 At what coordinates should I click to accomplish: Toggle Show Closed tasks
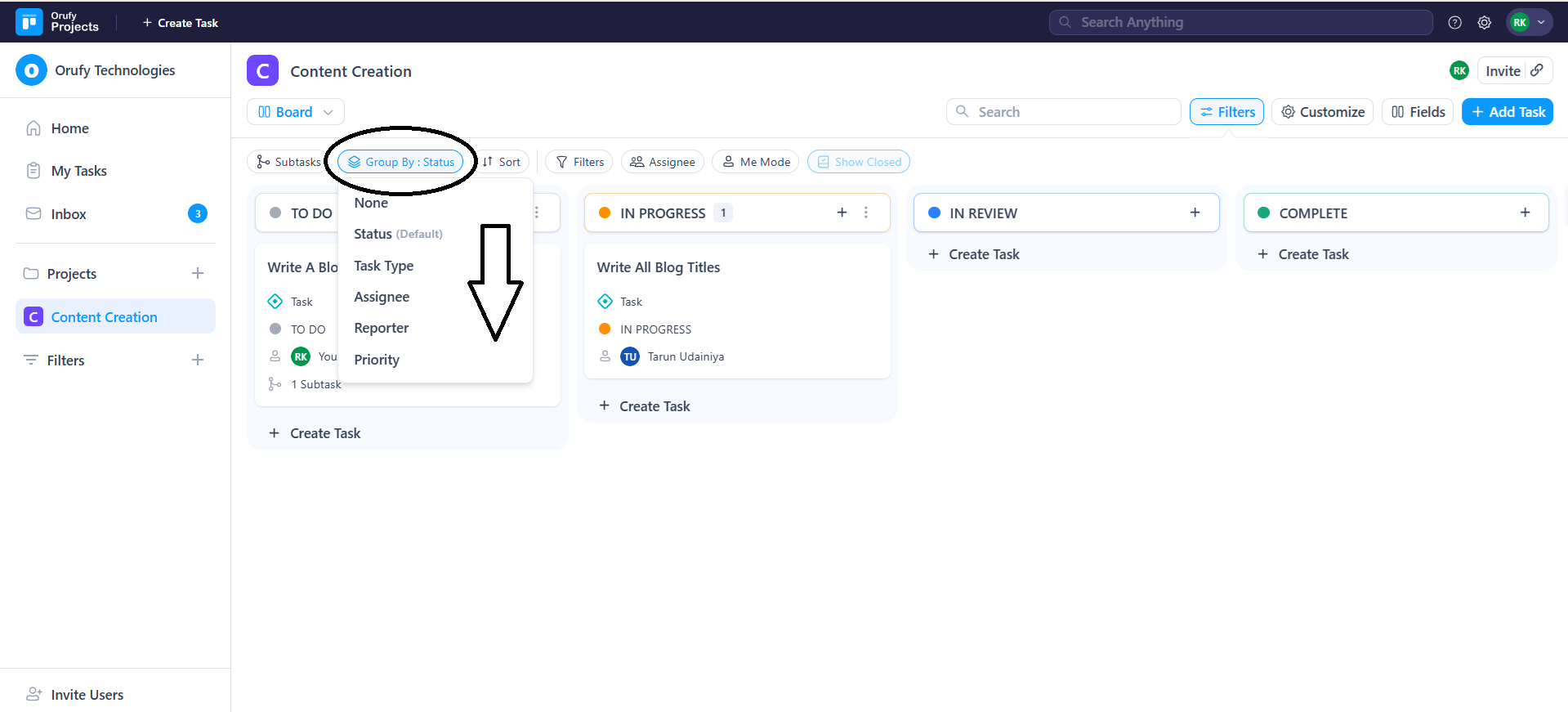point(859,162)
